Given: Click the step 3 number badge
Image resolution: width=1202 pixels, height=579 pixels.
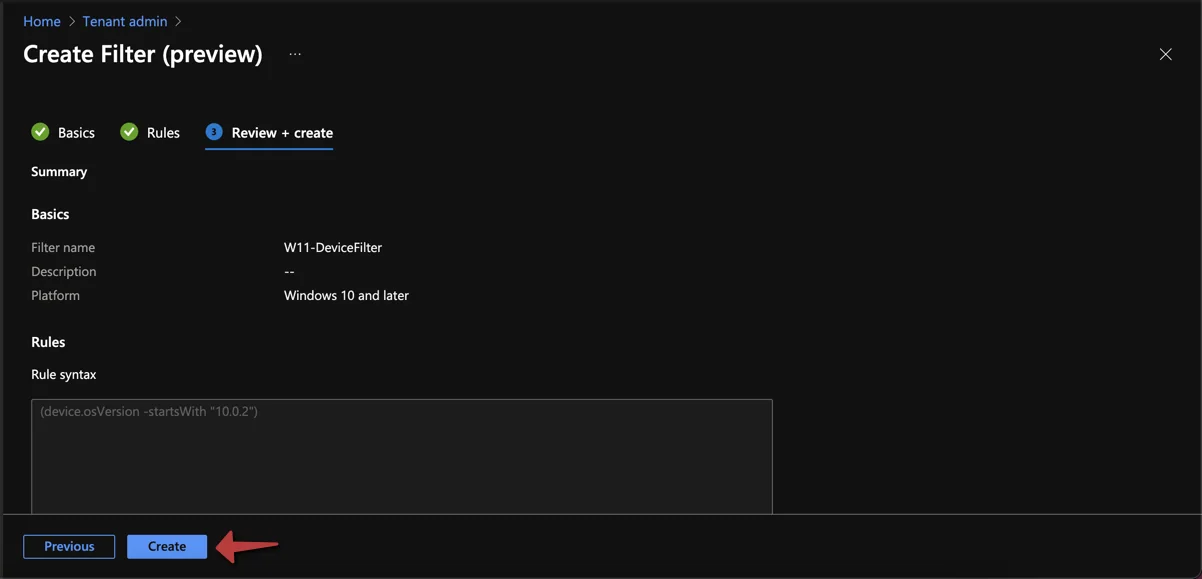Looking at the screenshot, I should (214, 132).
